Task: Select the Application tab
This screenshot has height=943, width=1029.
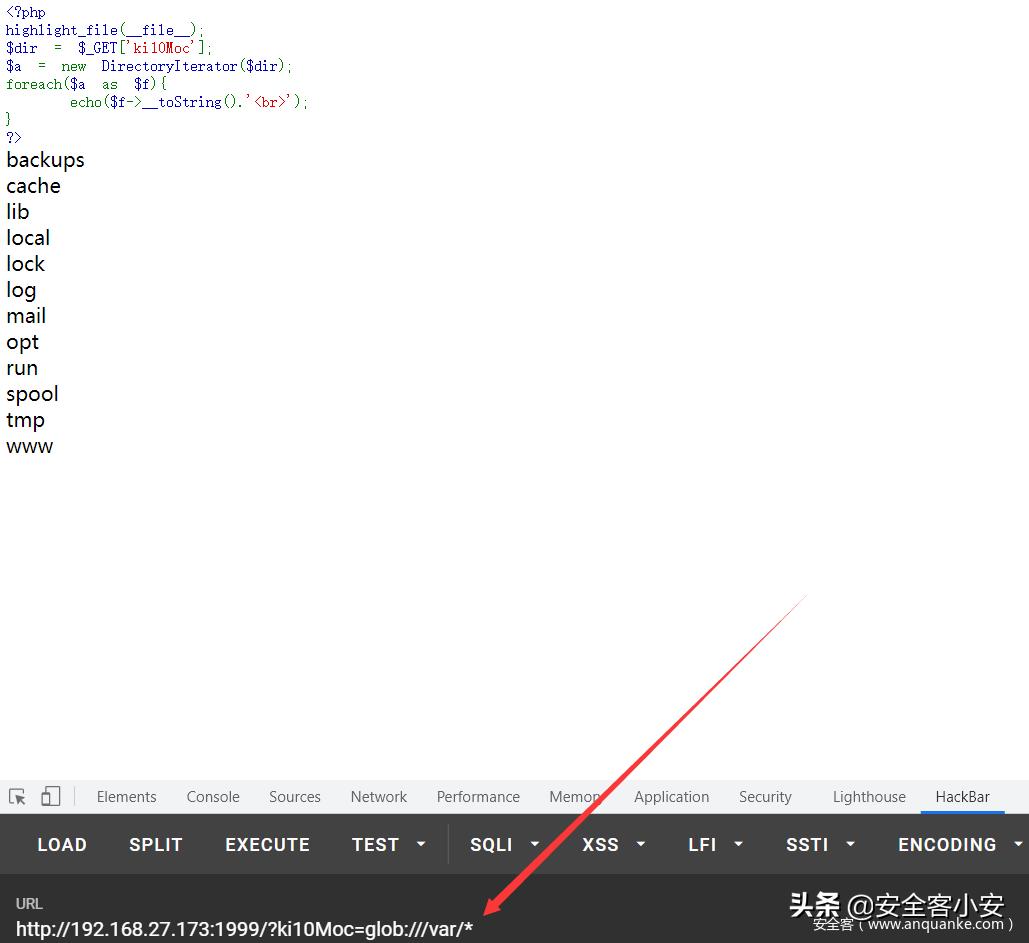Action: (x=671, y=797)
